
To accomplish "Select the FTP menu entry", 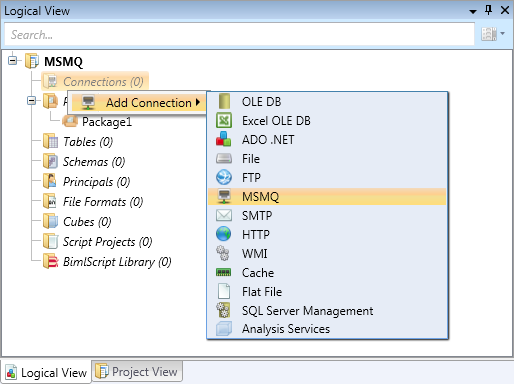I will (x=327, y=177).
